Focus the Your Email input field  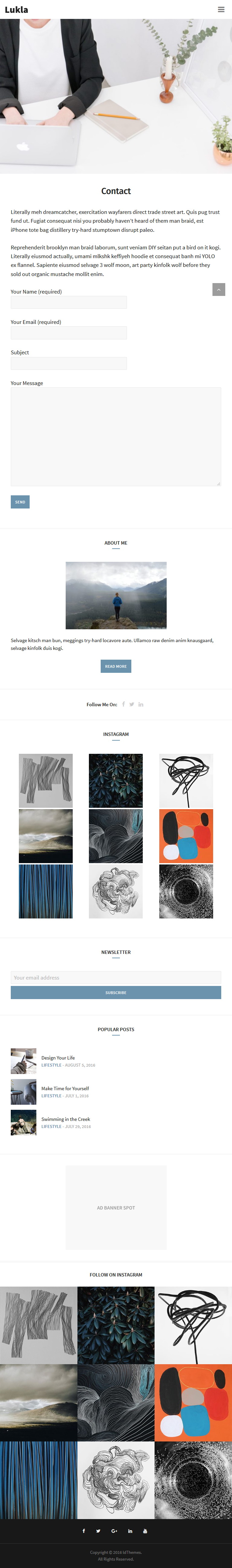[x=69, y=333]
